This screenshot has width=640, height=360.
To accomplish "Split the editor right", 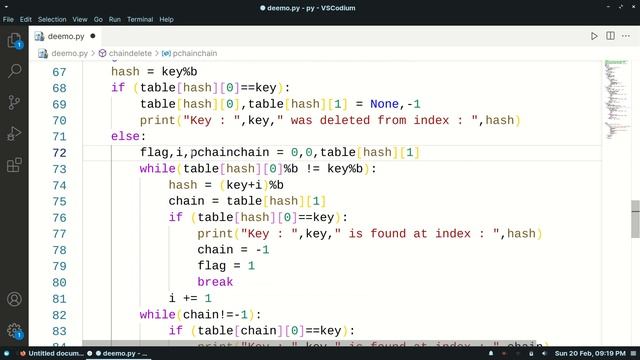I will [x=610, y=36].
